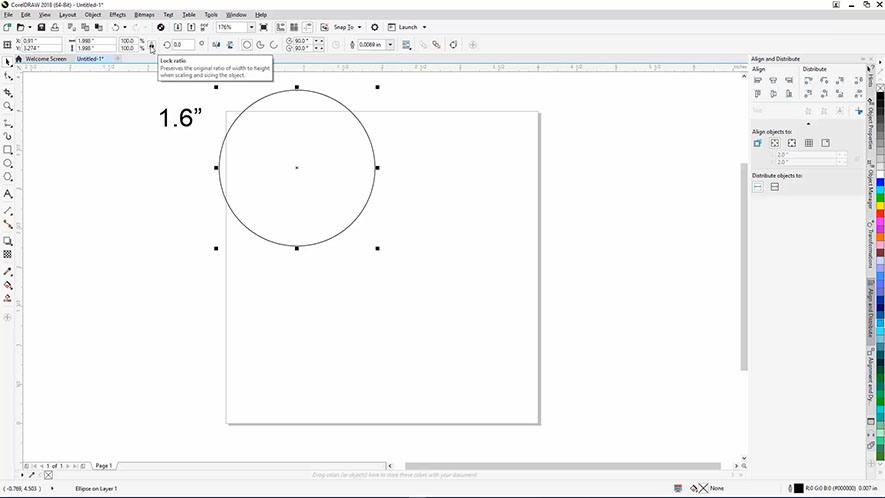Open the Options gear icon
This screenshot has width=885, height=498.
(x=375, y=27)
